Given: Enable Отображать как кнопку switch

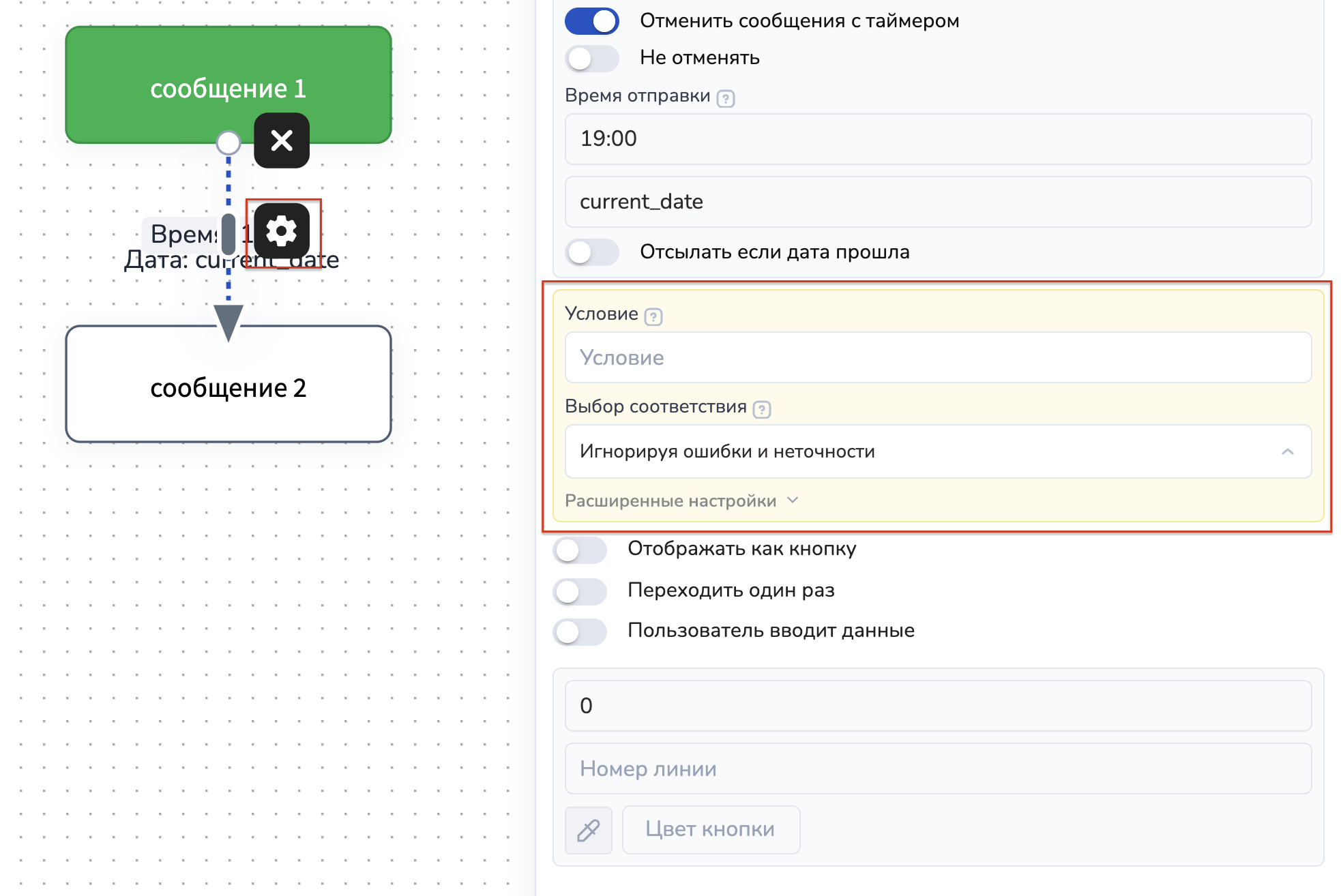Looking at the screenshot, I should tap(580, 550).
